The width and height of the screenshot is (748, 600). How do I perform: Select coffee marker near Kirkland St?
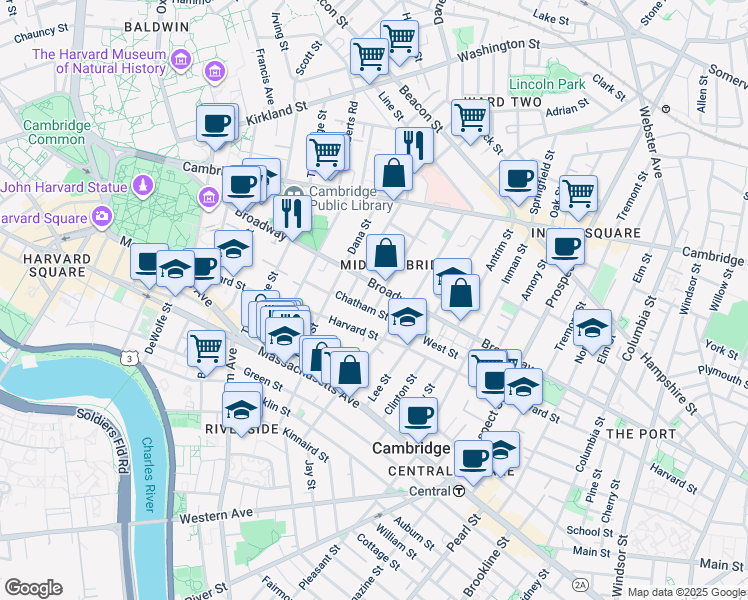[x=216, y=127]
